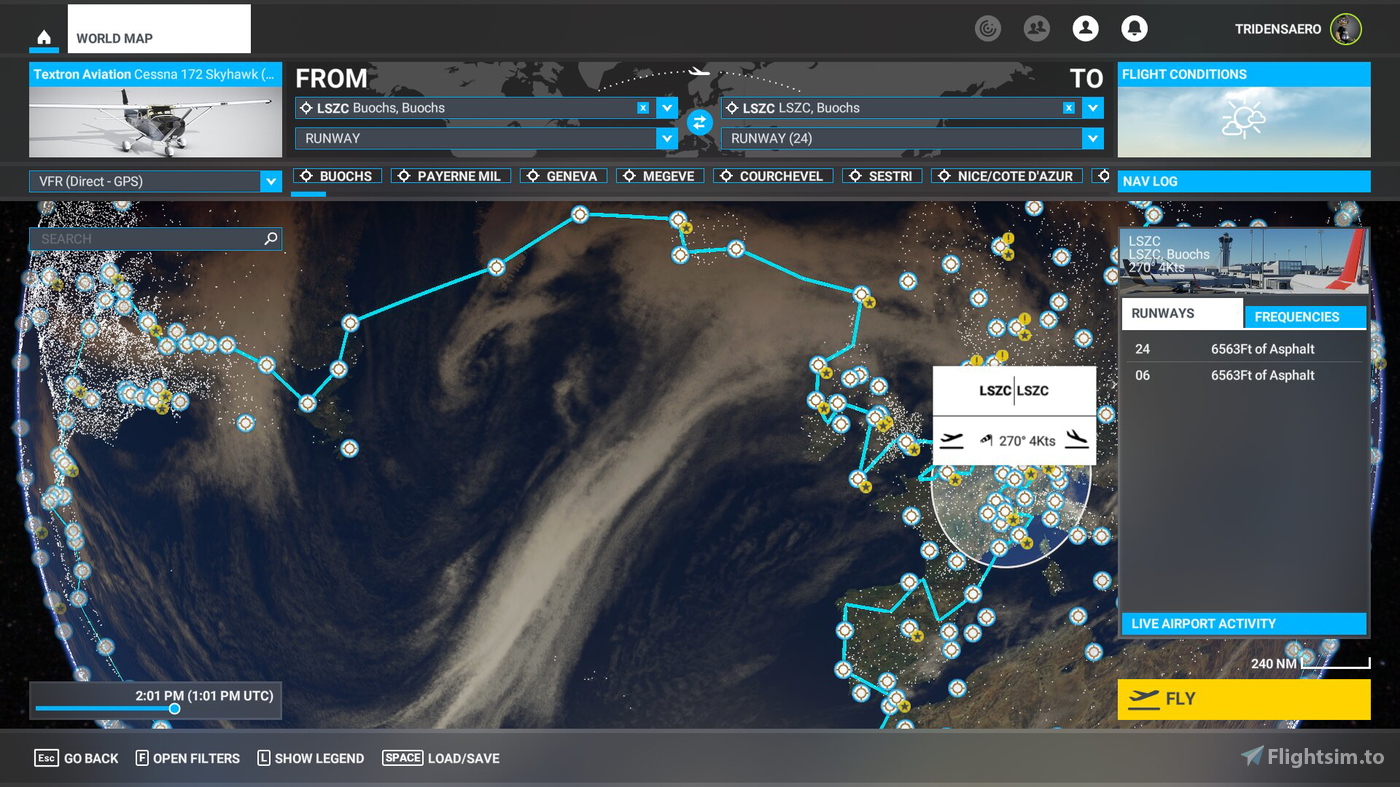Open the Flight Conditions weather panel
Image resolution: width=1400 pixels, height=787 pixels.
point(1243,74)
